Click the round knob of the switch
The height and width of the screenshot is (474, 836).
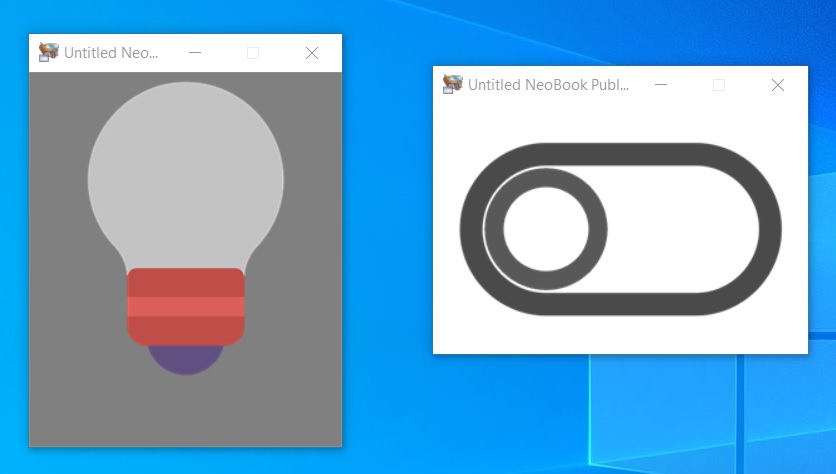click(546, 229)
